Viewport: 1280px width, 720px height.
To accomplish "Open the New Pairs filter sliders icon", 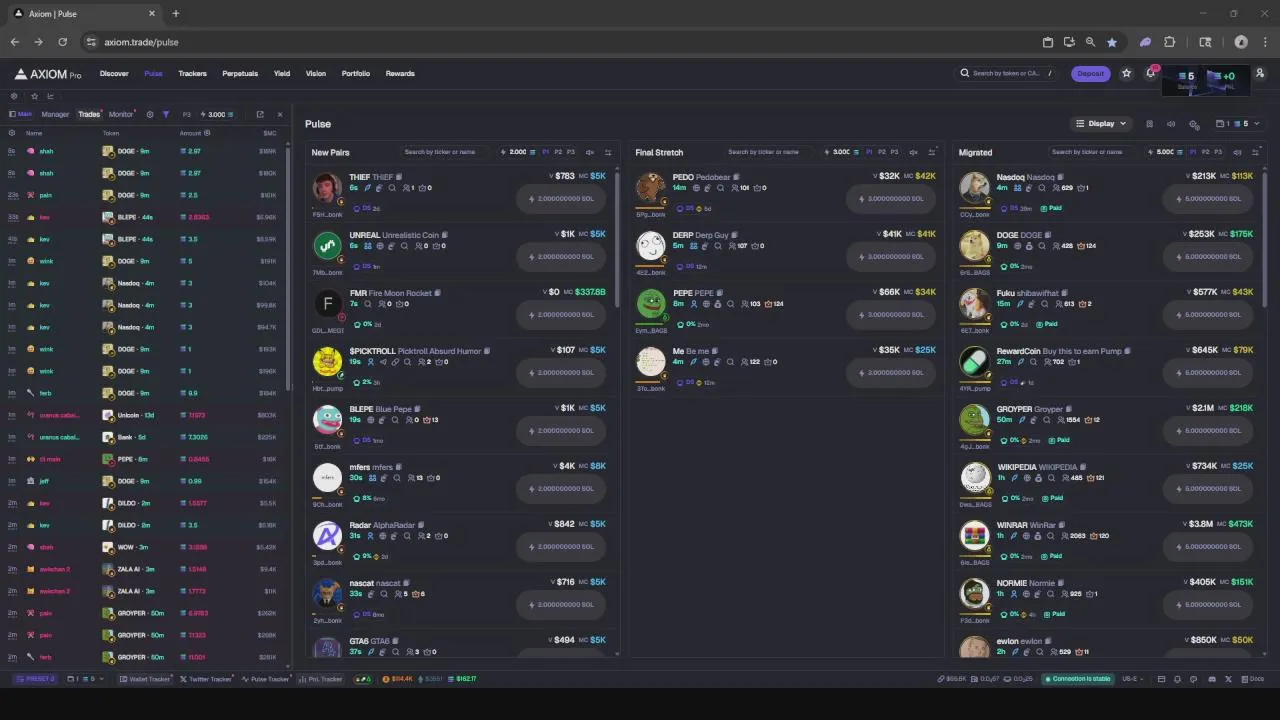I will click(x=608, y=152).
